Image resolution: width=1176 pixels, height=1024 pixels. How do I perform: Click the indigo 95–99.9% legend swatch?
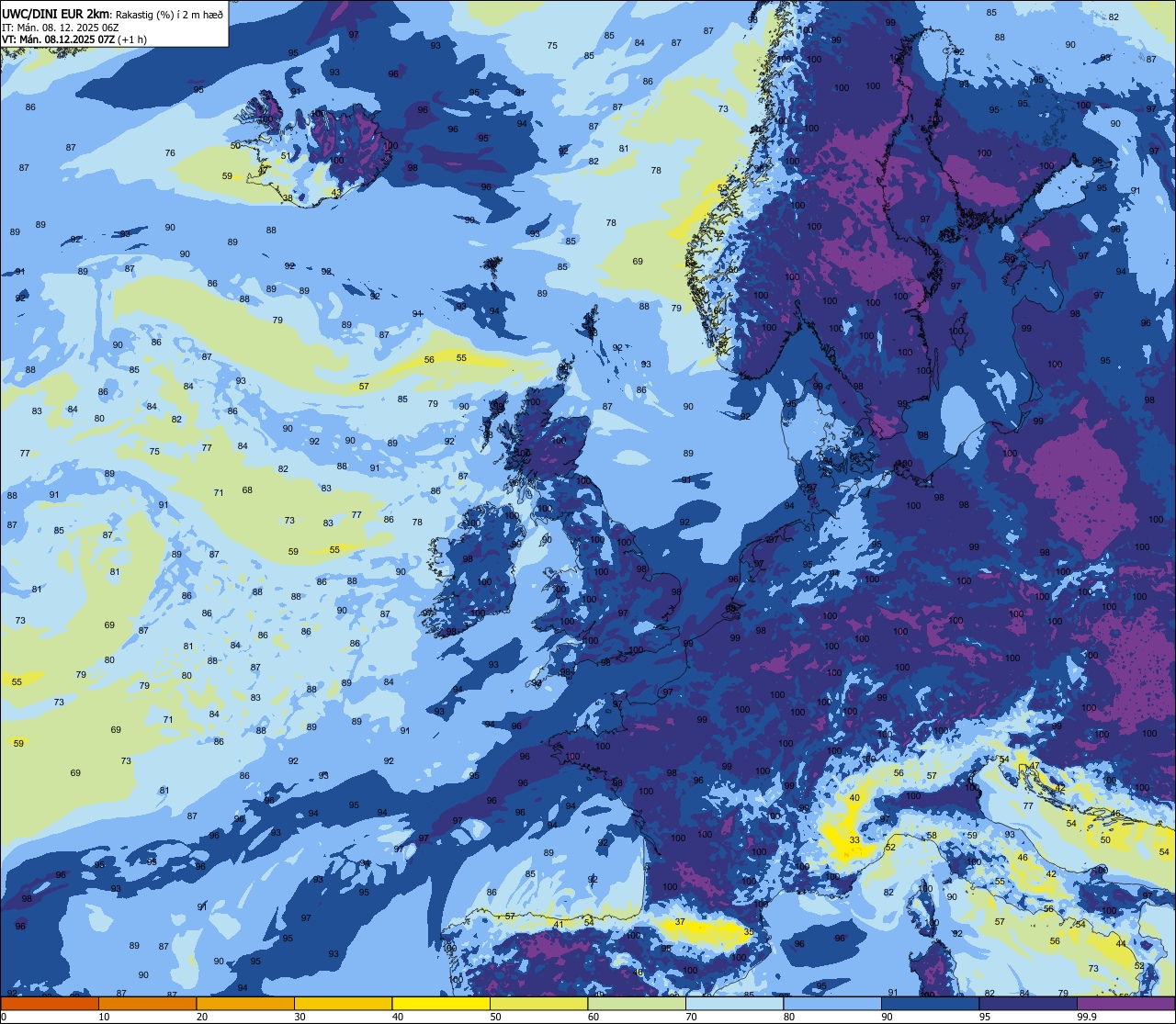click(x=1028, y=1003)
